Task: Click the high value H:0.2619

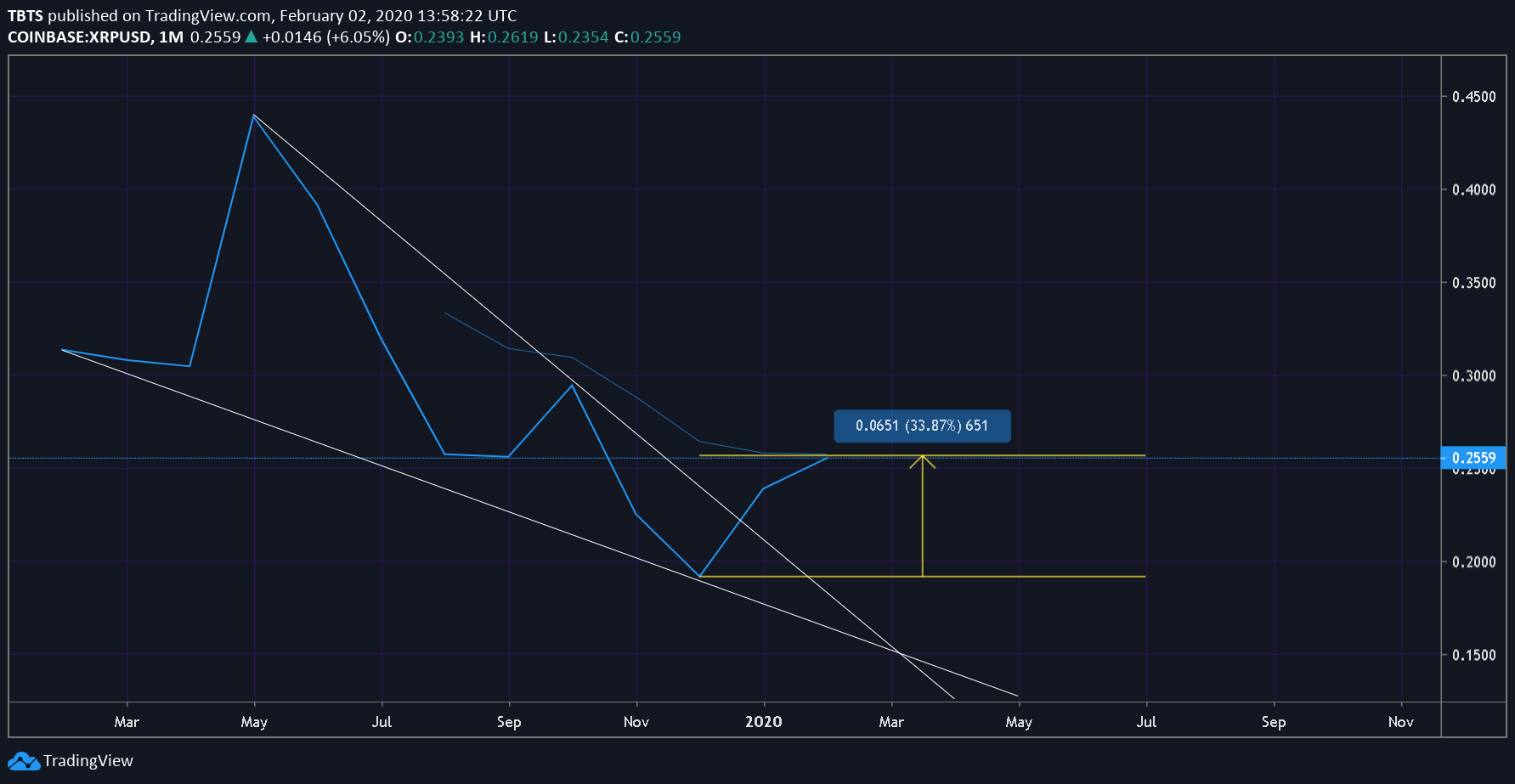Action: tap(504, 37)
